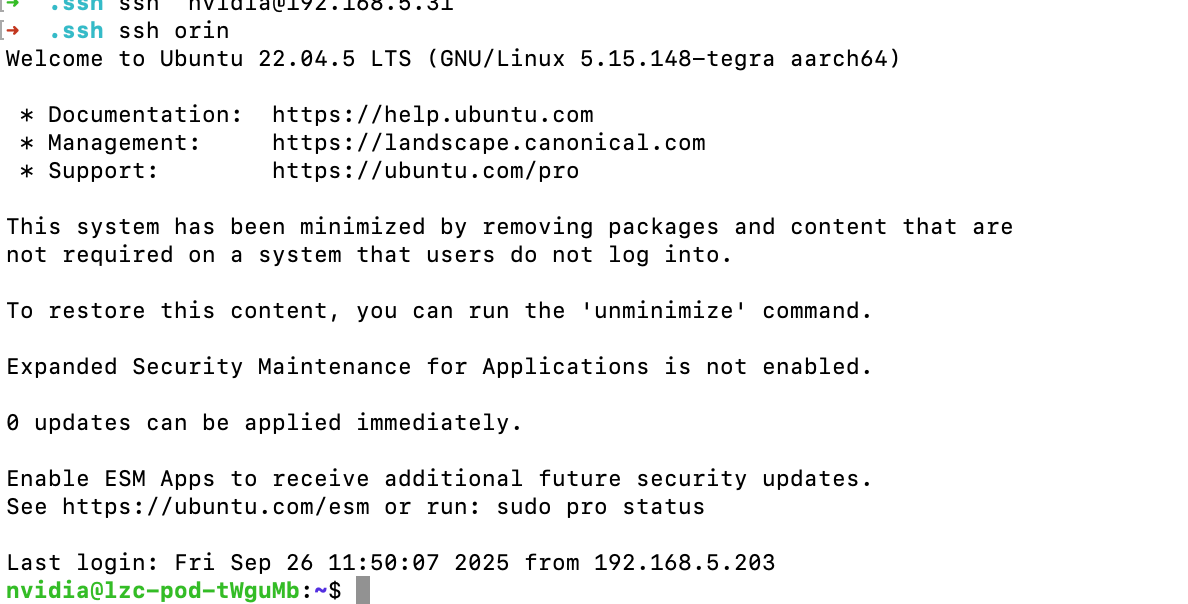Viewport: 1188px width, 604px height.
Task: Click the asterisk bullet beside Documentation
Action: 27,116
